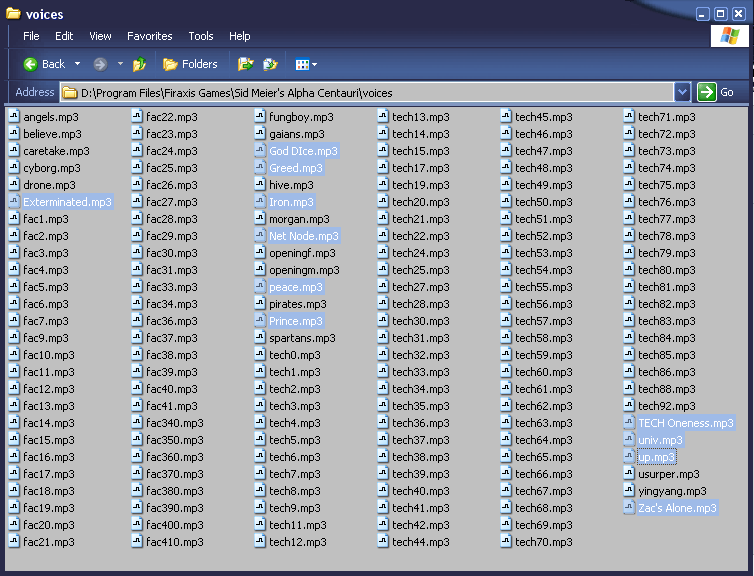
Task: Click the Back navigation button
Action: click(43, 64)
